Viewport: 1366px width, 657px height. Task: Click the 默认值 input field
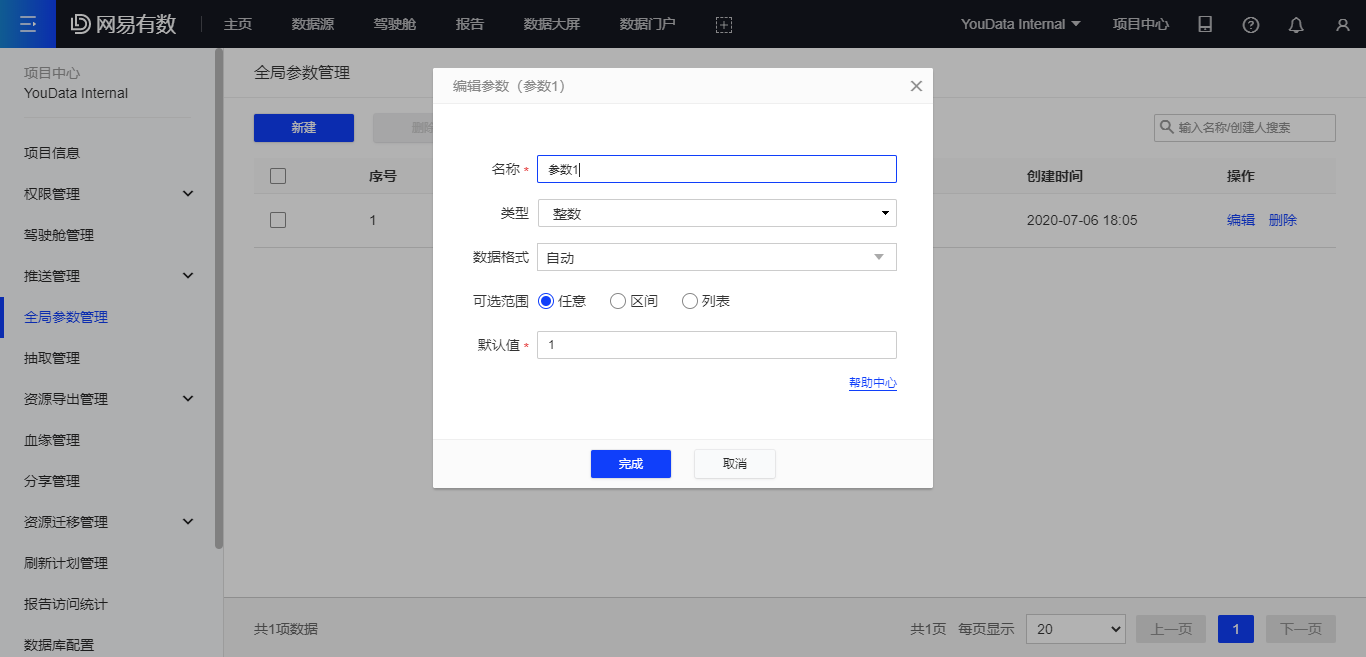tap(717, 345)
